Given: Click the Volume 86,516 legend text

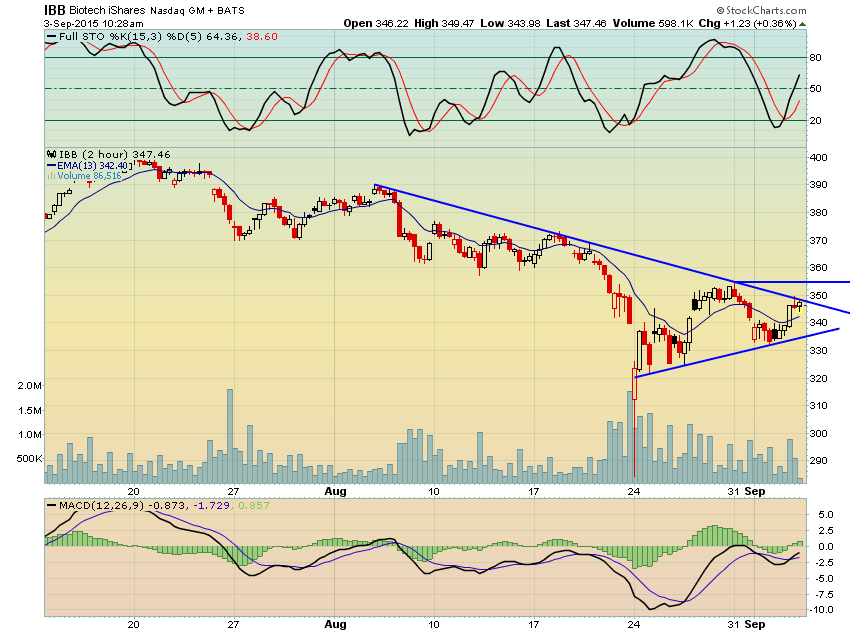Looking at the screenshot, I should pyautogui.click(x=89, y=176).
